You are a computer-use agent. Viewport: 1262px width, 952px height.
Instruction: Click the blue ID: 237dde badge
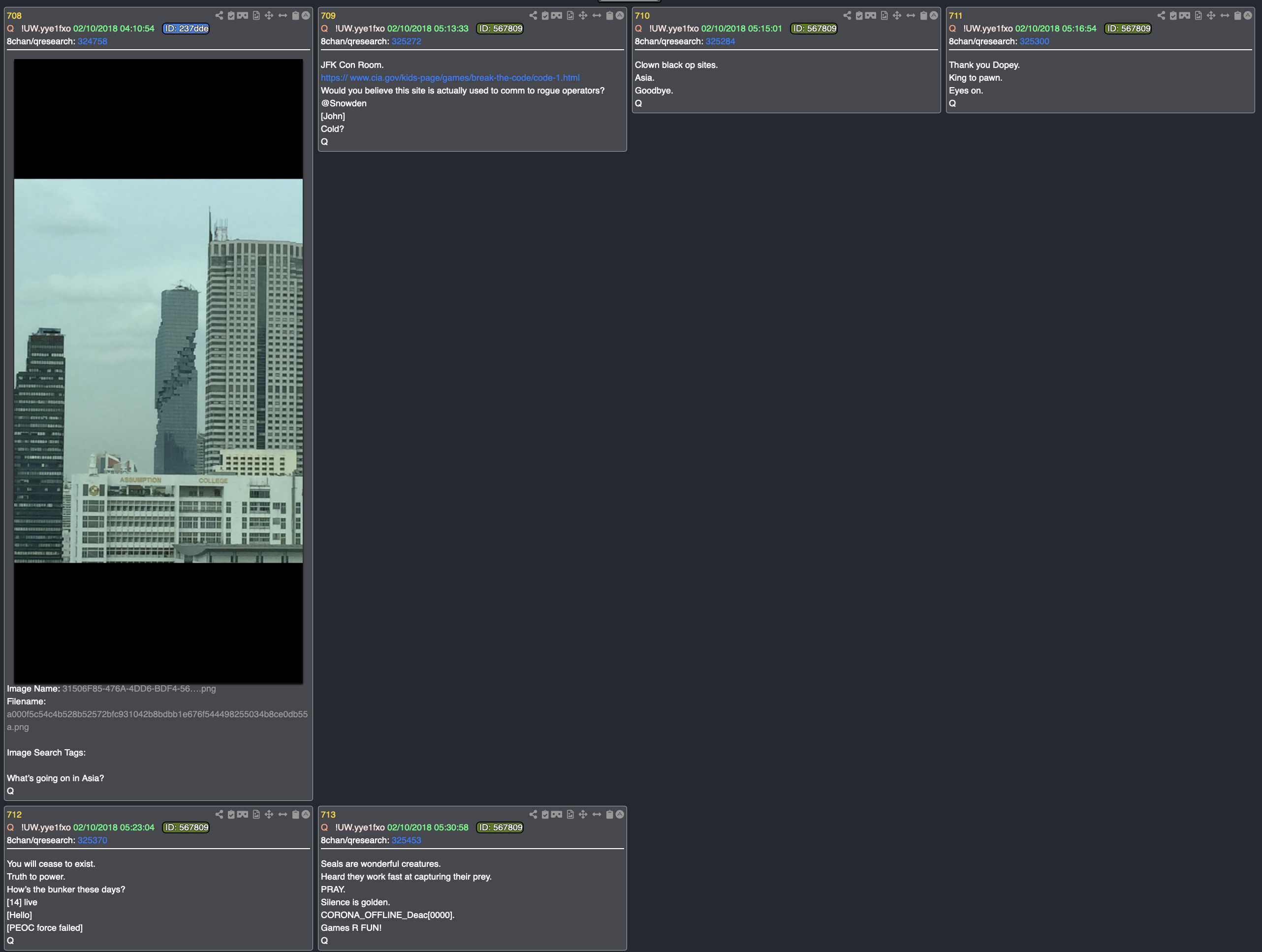pyautogui.click(x=186, y=29)
